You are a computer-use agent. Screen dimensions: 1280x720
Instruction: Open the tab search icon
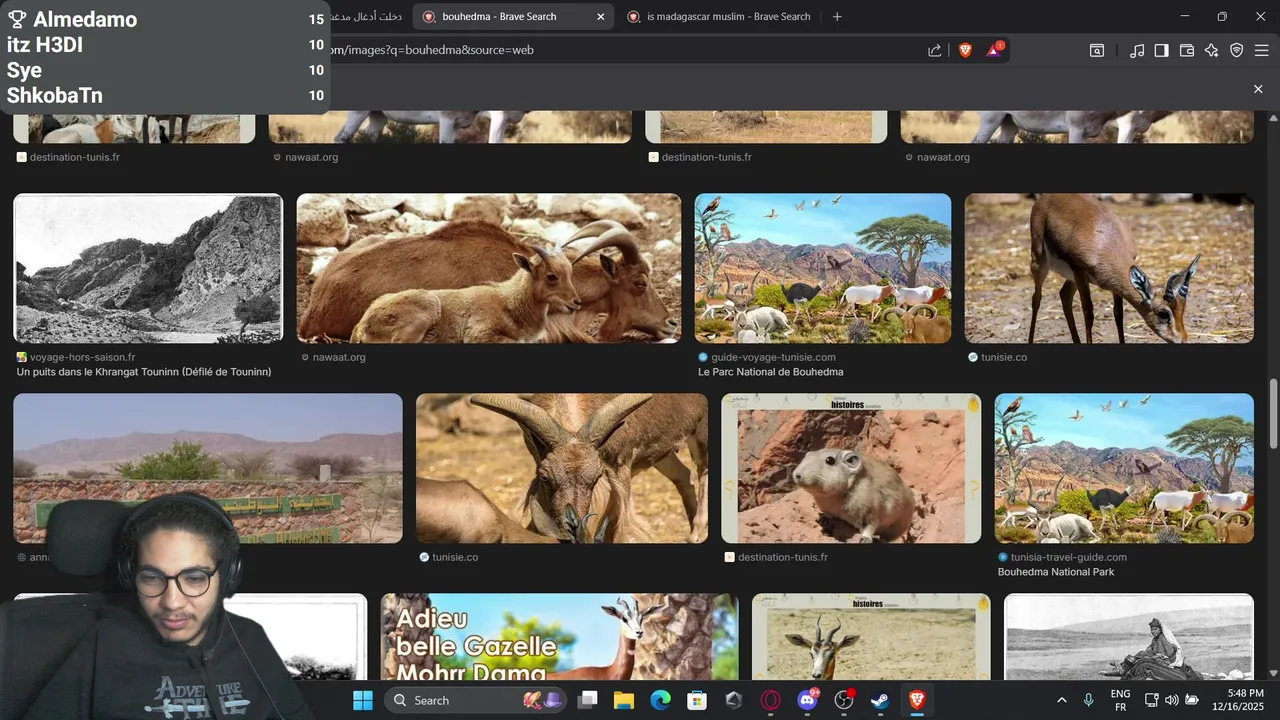(x=1097, y=50)
